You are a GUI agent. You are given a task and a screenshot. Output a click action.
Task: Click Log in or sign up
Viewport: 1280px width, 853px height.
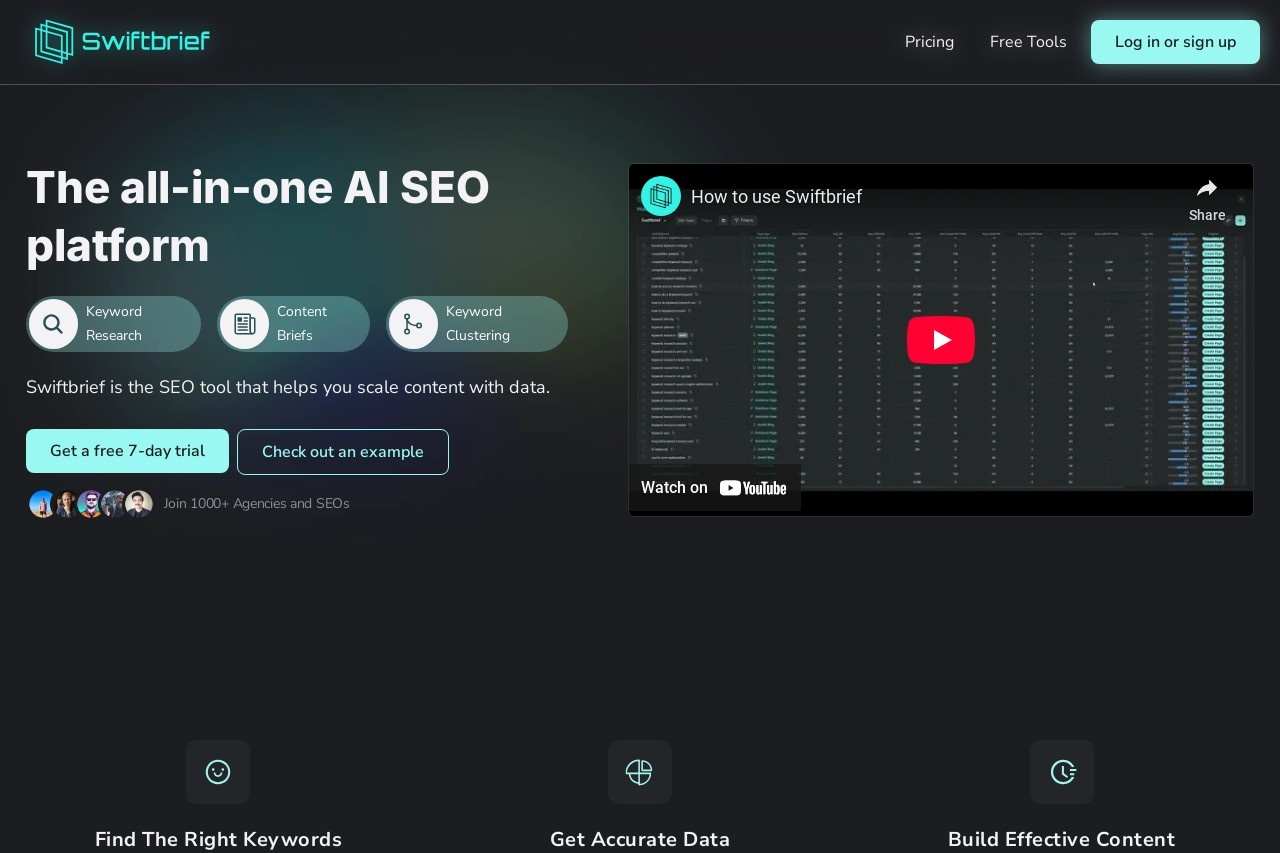1175,42
